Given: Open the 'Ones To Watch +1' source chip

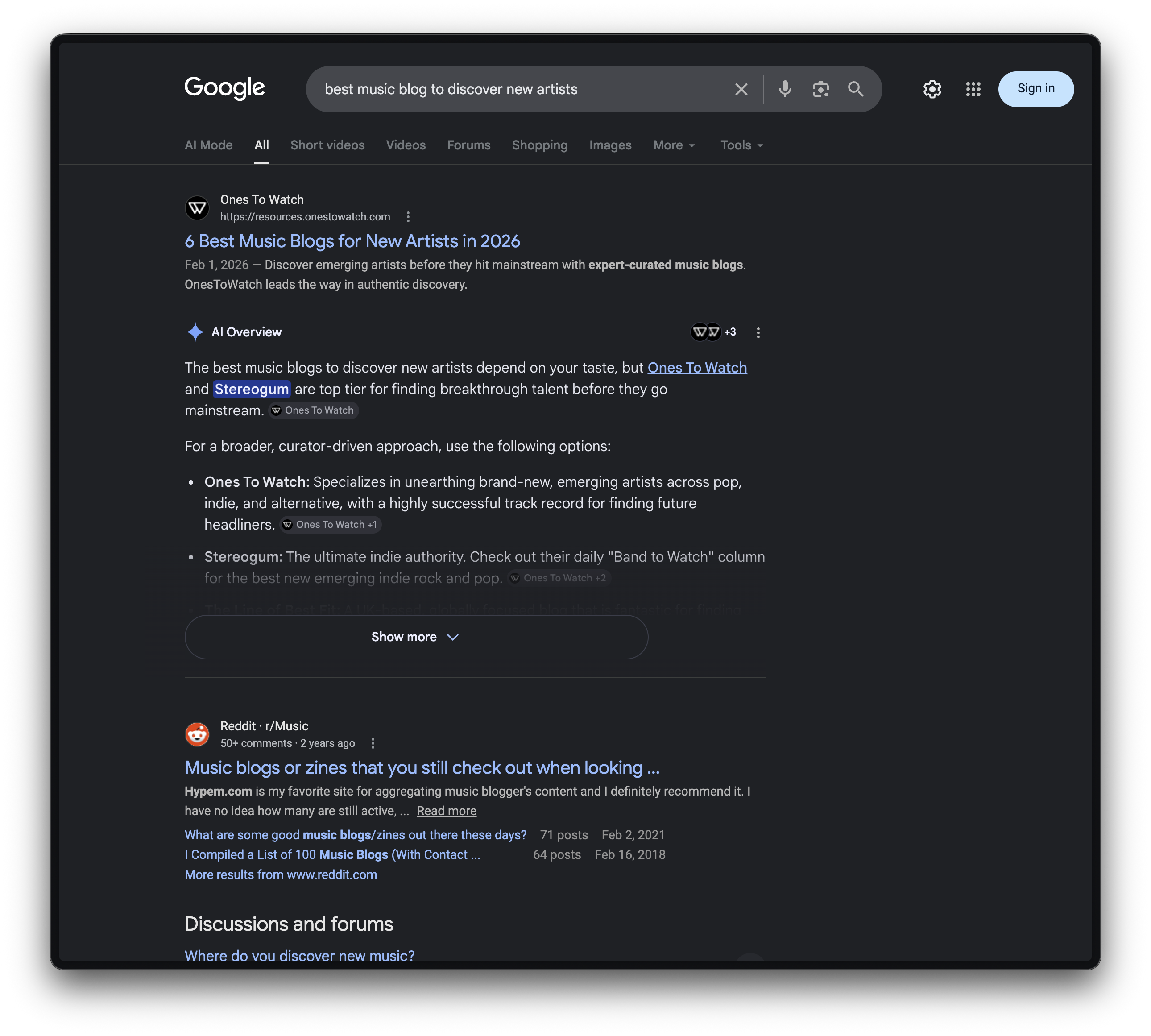Looking at the screenshot, I should [330, 525].
